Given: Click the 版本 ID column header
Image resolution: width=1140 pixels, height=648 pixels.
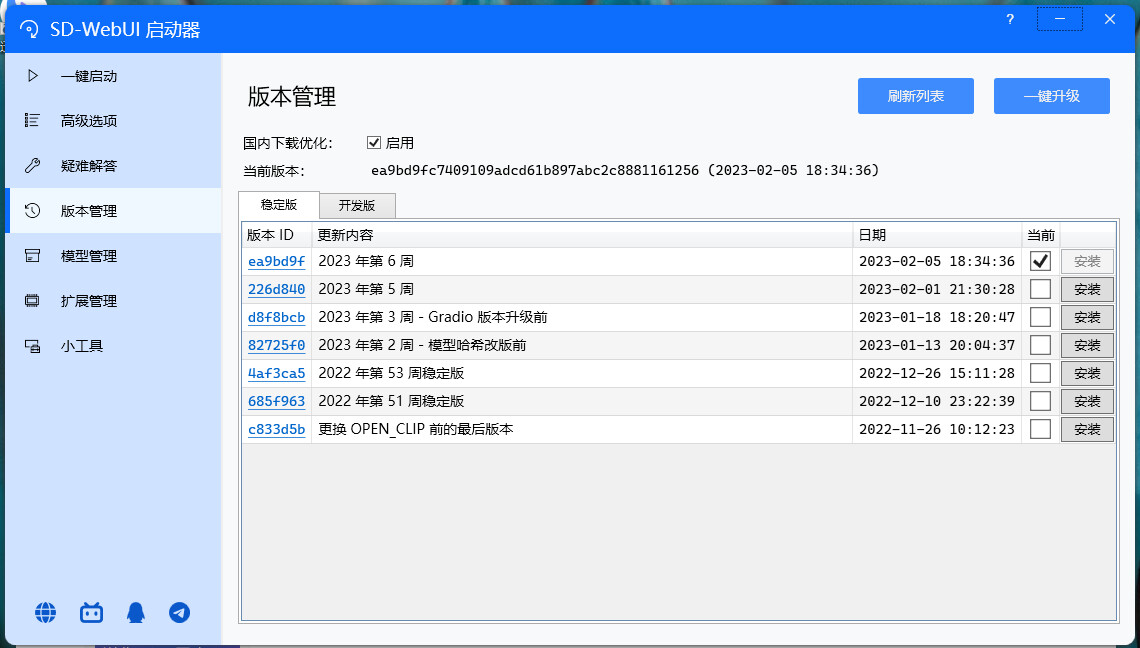Looking at the screenshot, I should coord(278,235).
